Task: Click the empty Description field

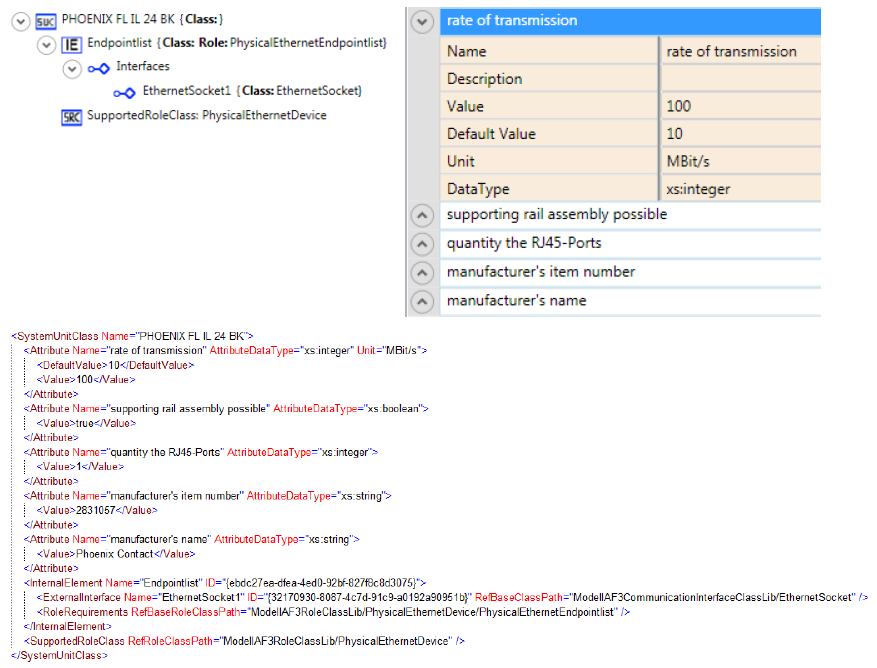Action: 740,79
